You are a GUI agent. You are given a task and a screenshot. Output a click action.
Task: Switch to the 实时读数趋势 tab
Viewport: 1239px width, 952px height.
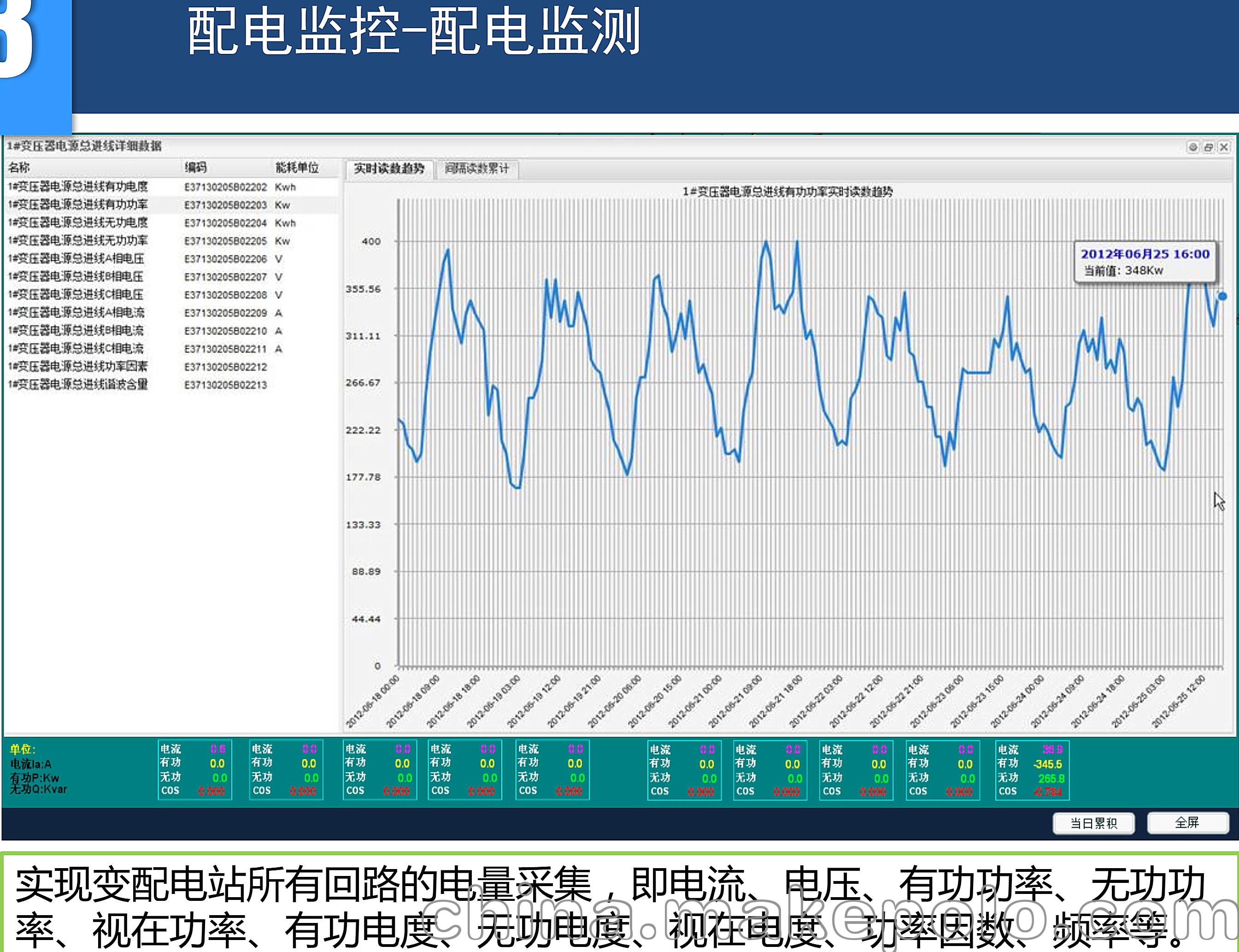pos(389,169)
